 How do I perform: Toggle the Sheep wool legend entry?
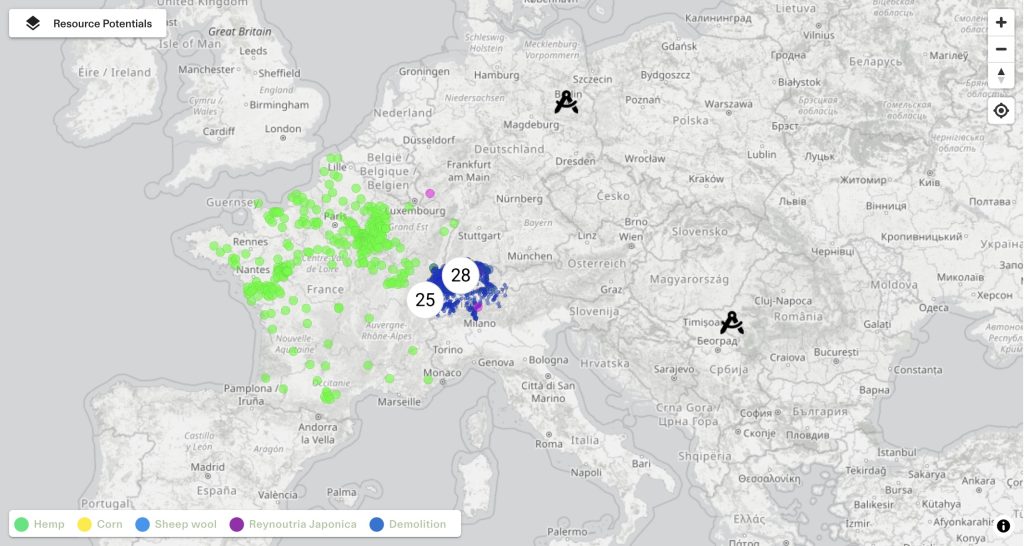[x=176, y=524]
